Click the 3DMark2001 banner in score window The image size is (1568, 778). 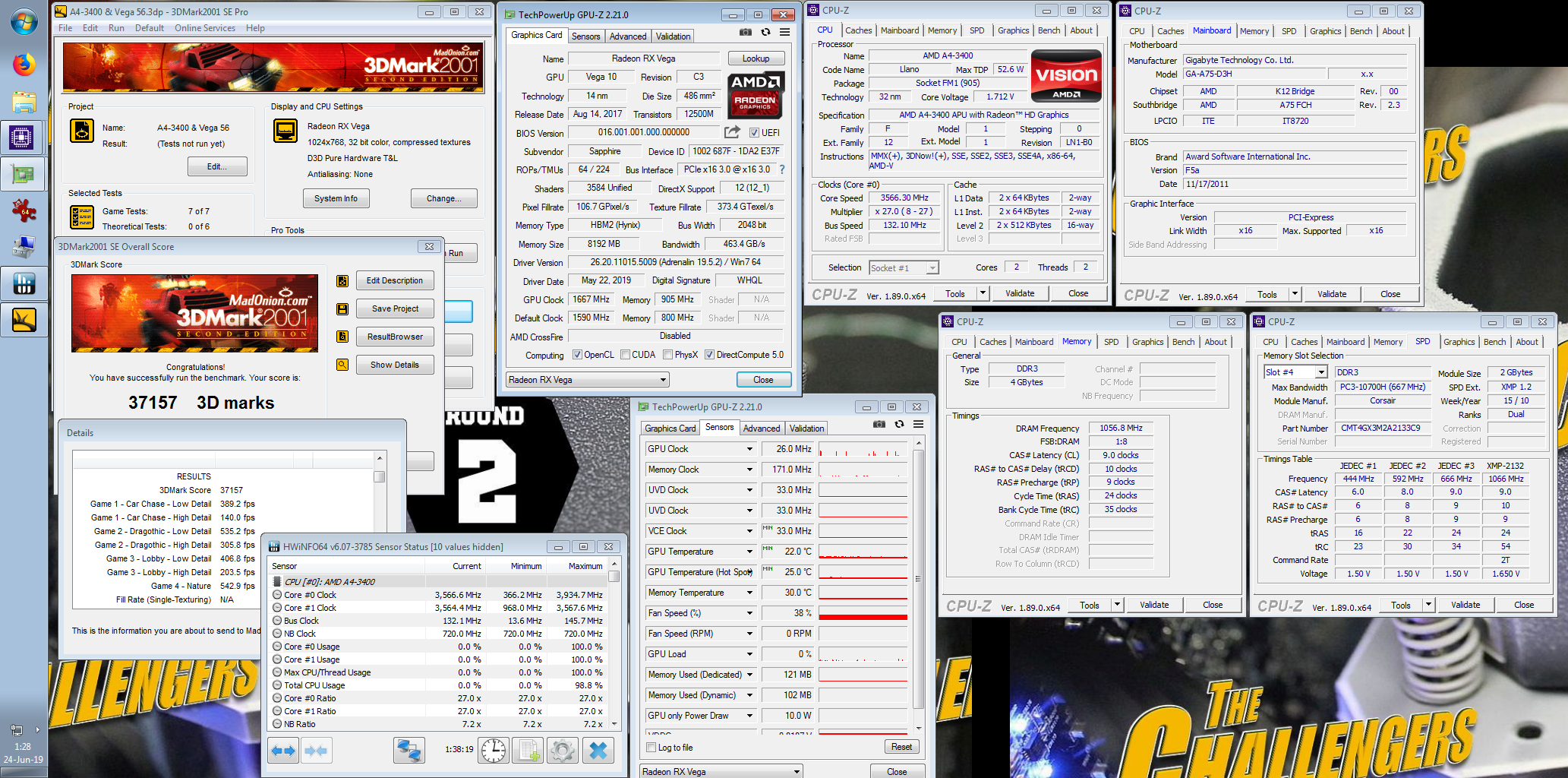click(x=195, y=313)
